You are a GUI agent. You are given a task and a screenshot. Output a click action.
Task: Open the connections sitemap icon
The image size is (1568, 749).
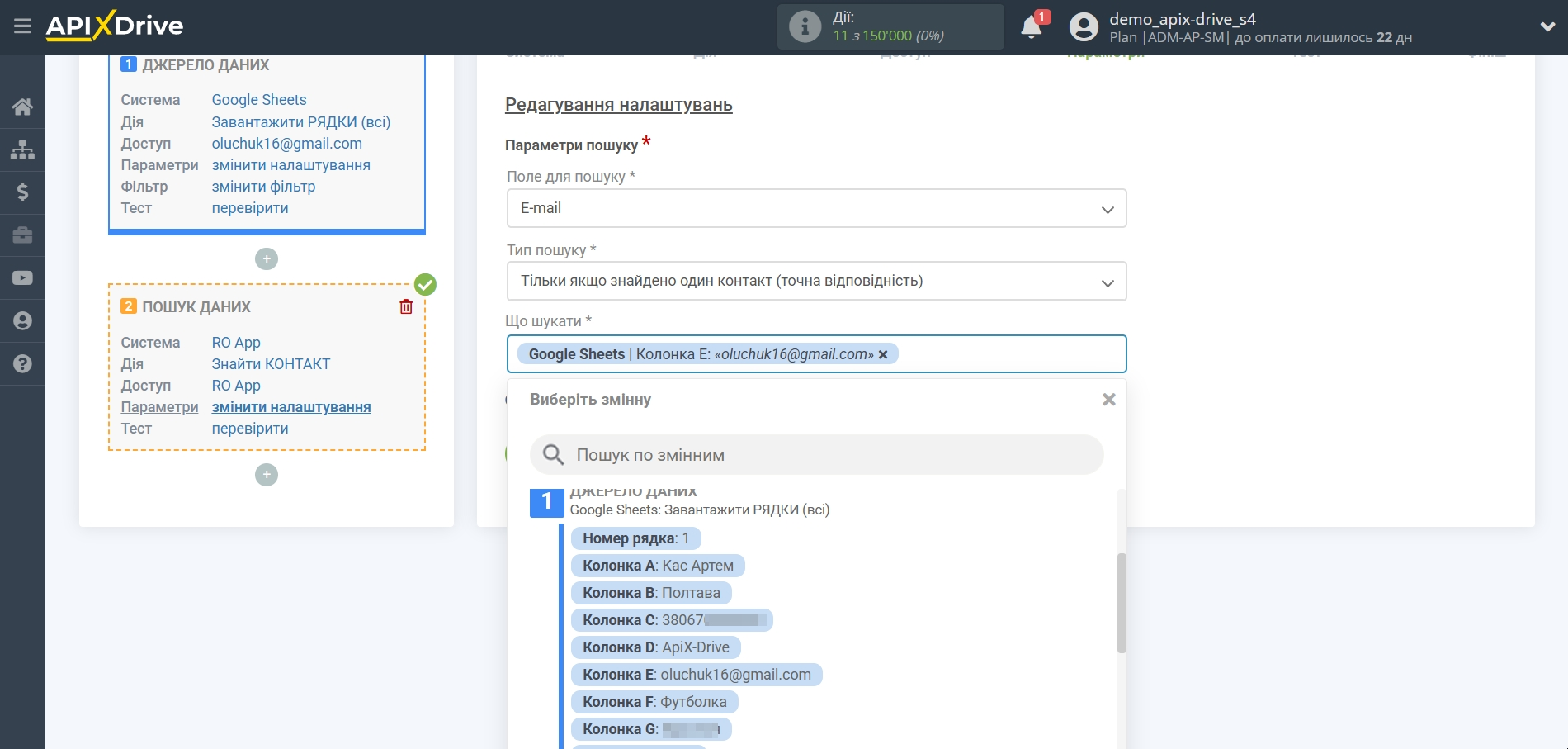tap(22, 149)
